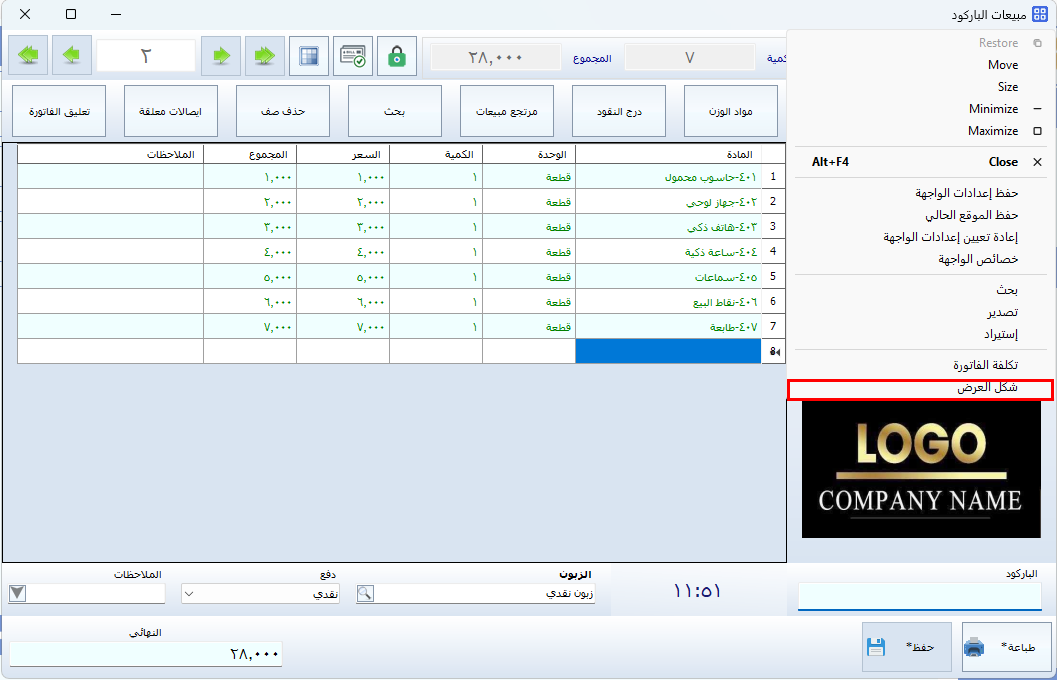Go to the first invoice with double-left arrow
This screenshot has width=1057, height=680.
(x=28, y=55)
